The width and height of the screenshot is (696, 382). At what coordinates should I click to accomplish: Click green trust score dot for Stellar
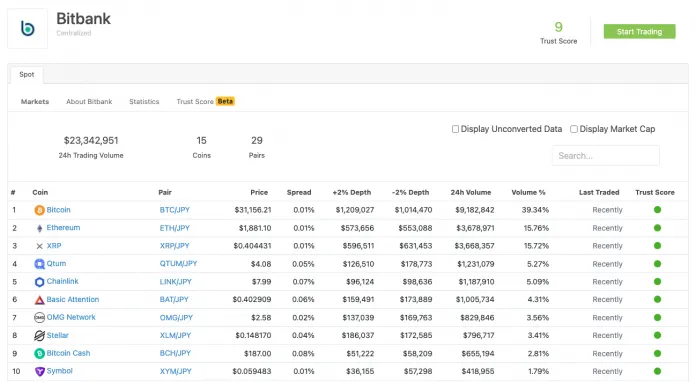657,335
